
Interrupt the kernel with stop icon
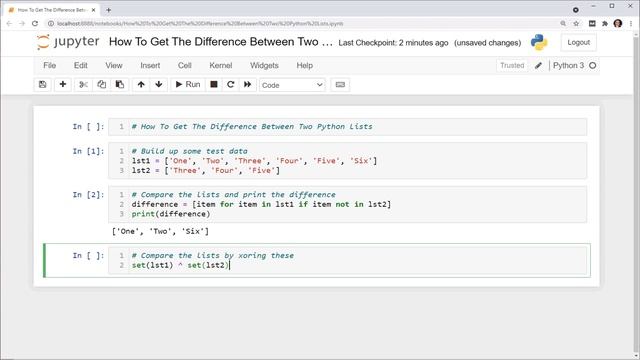click(x=213, y=84)
